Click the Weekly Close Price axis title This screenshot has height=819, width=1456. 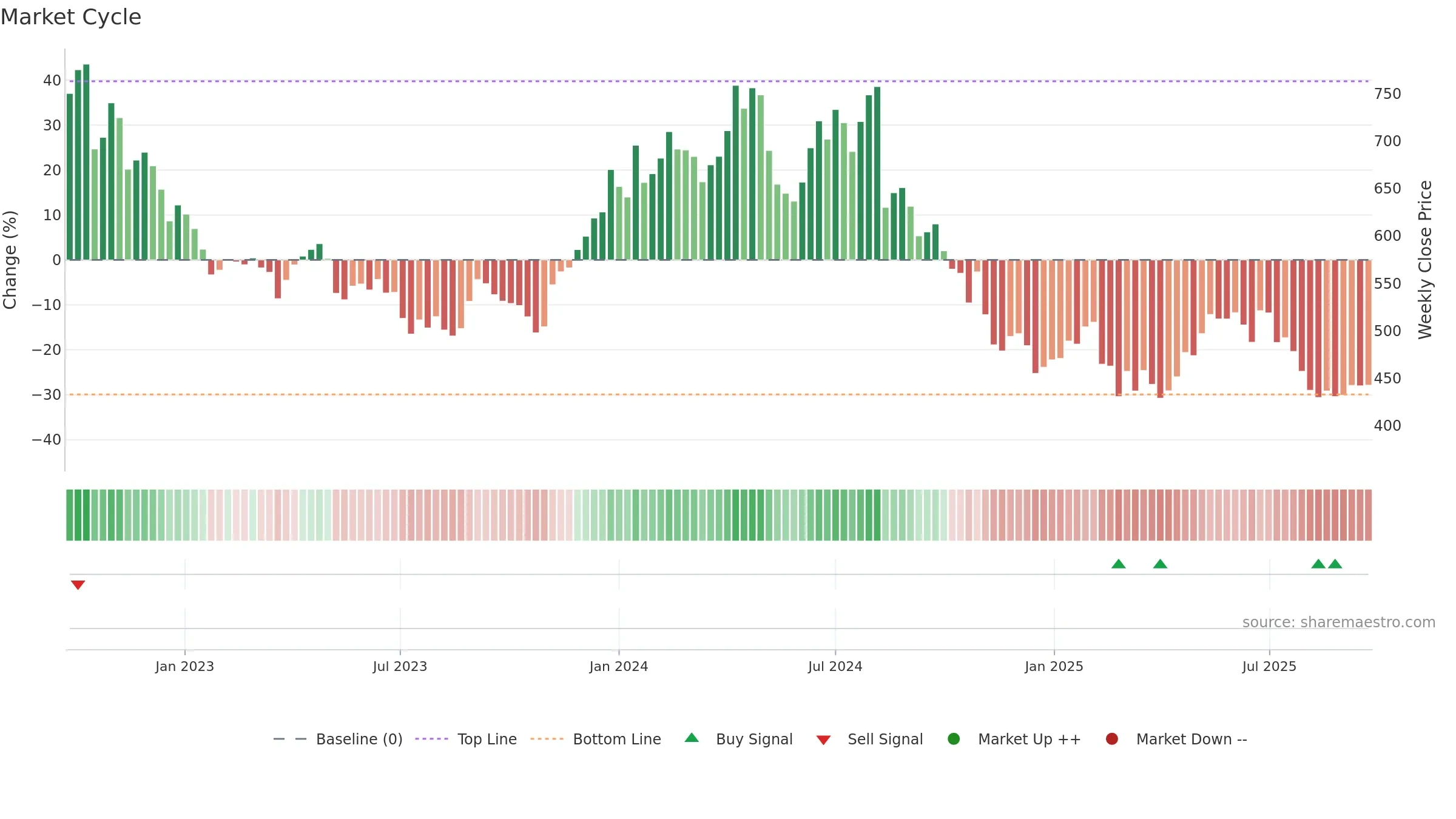coord(1425,260)
